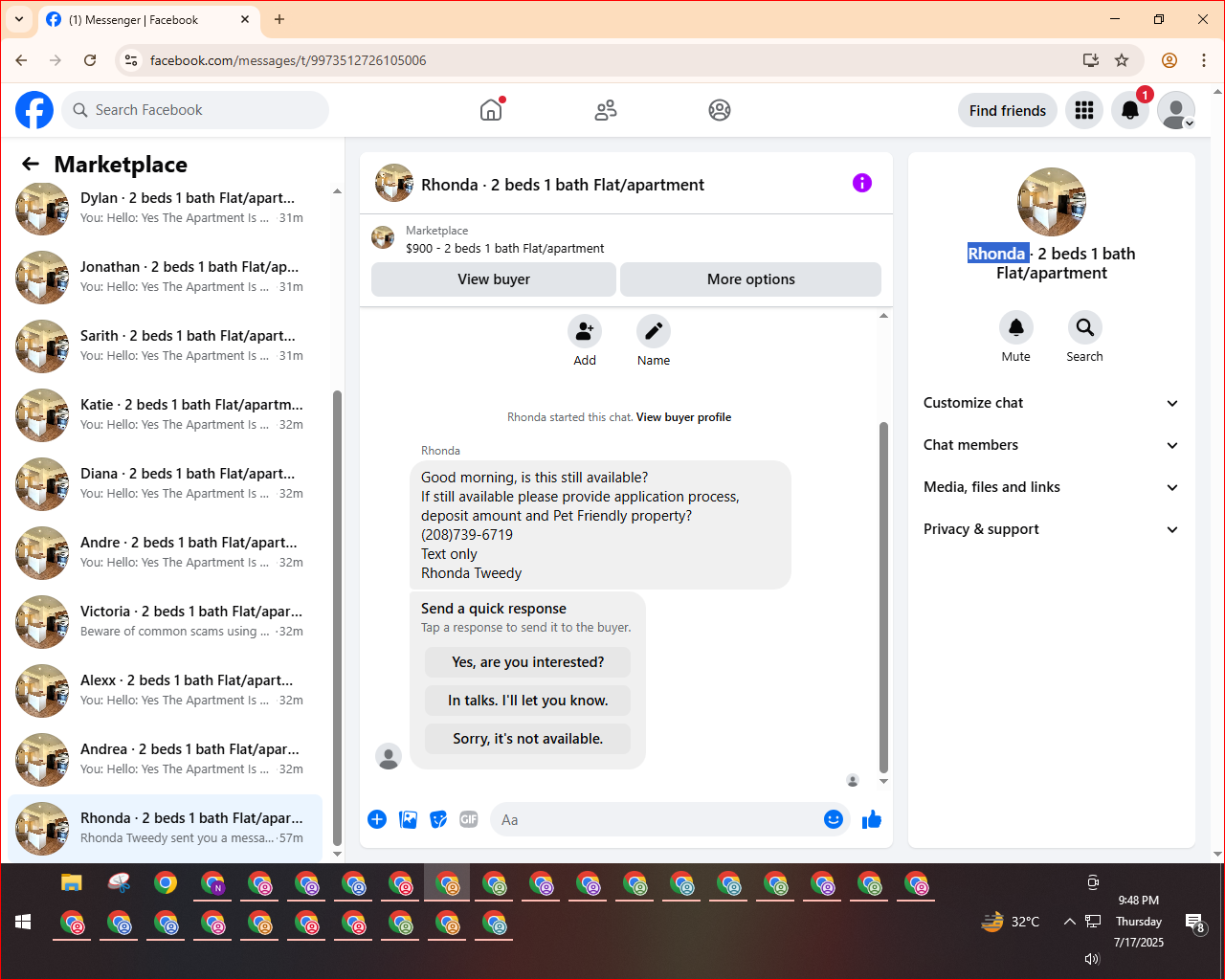Show hidden system tray icons chevron
Image resolution: width=1225 pixels, height=980 pixels.
pyautogui.click(x=1069, y=922)
